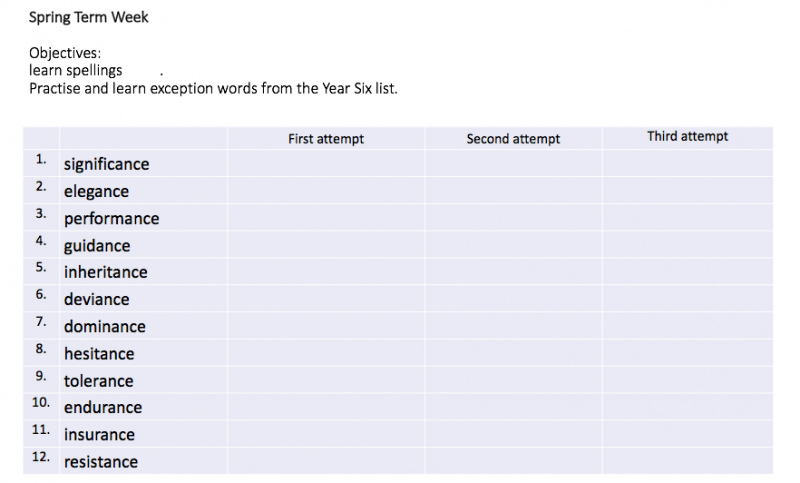Click the Second attempt cell for insurance
This screenshot has height=483, width=800.
[x=513, y=434]
